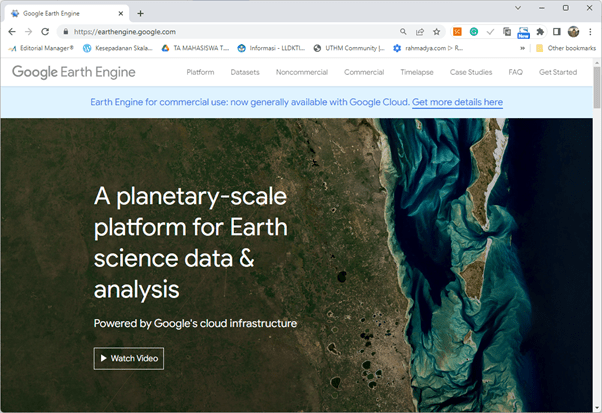The height and width of the screenshot is (413, 602).
Task: Click the address bar URL field
Action: (x=230, y=31)
